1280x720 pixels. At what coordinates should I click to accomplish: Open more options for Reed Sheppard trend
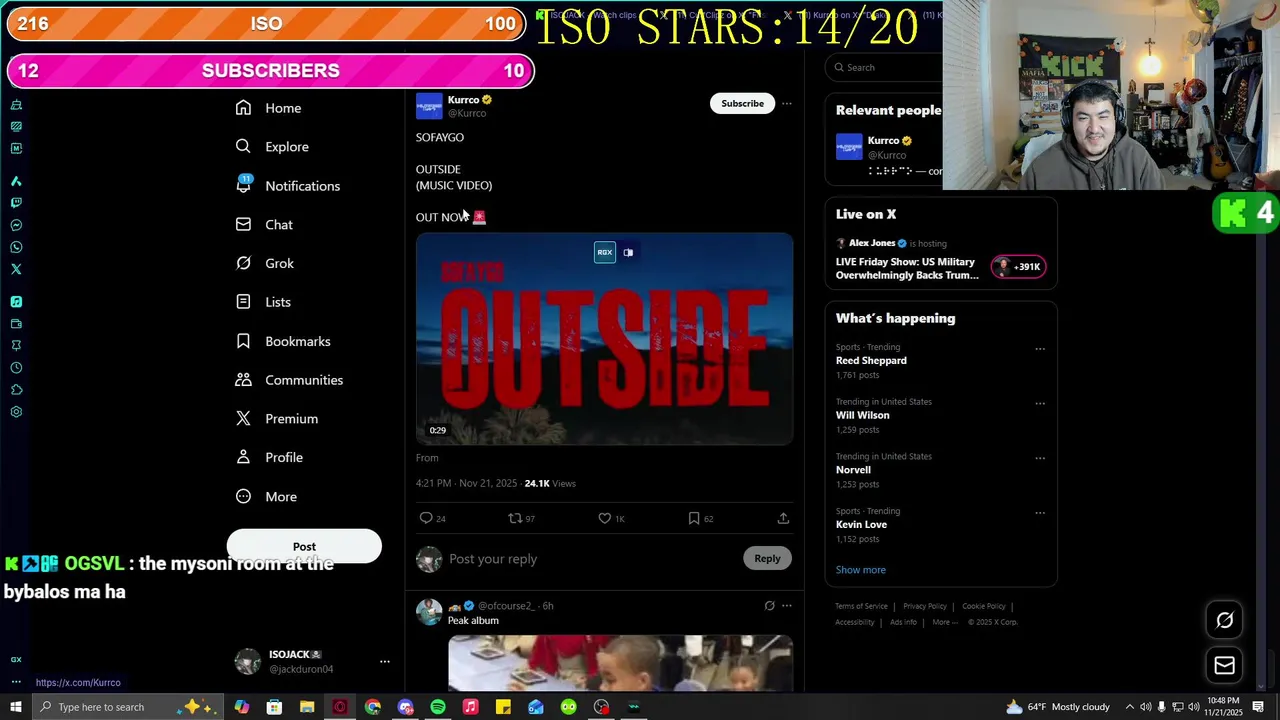click(1040, 349)
